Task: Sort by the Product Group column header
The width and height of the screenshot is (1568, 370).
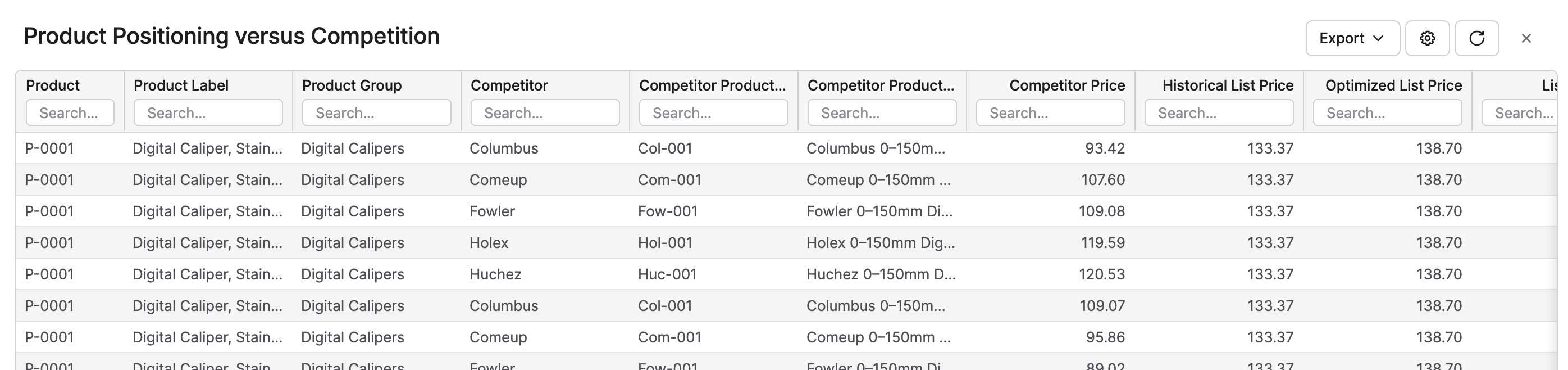Action: click(x=352, y=85)
